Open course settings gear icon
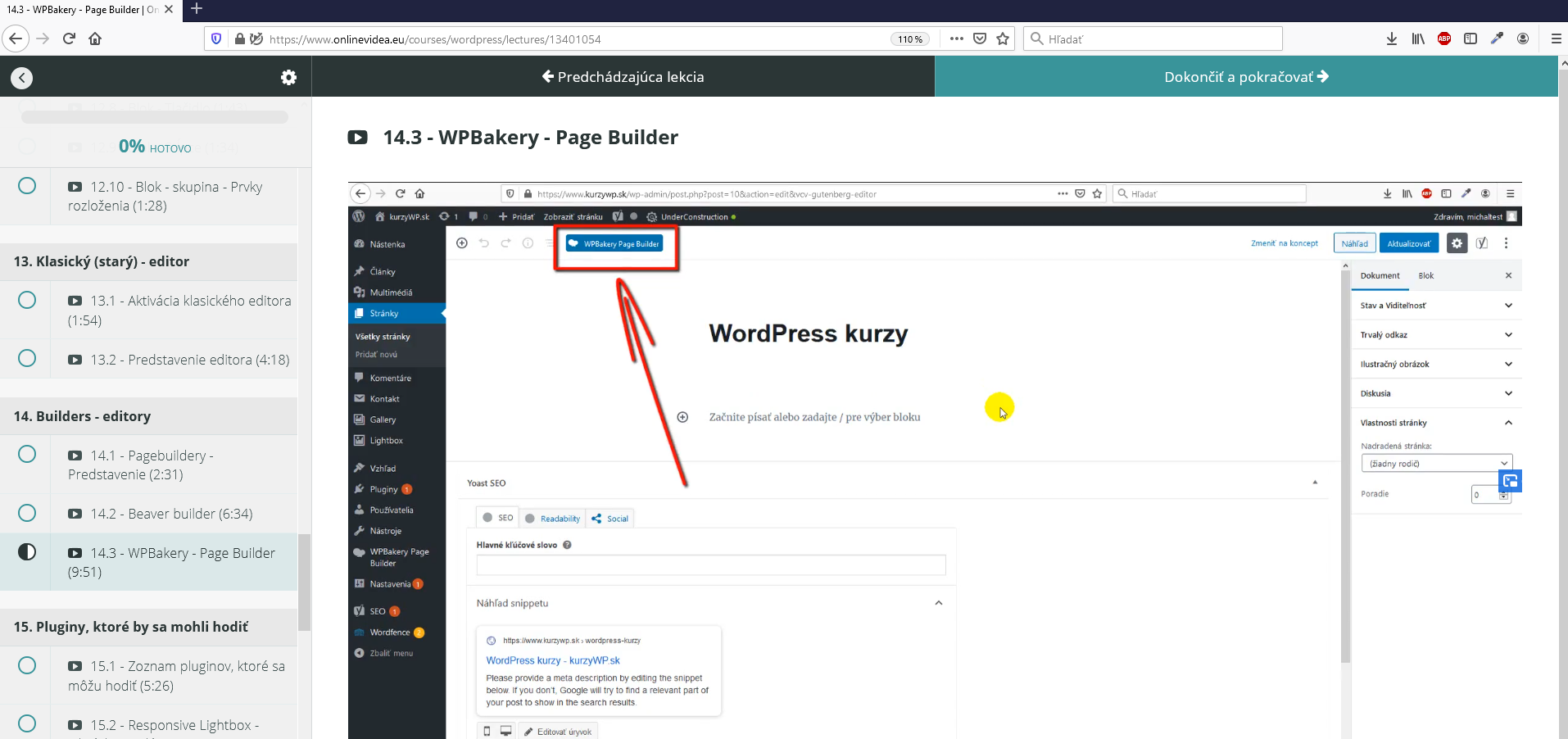 [288, 77]
